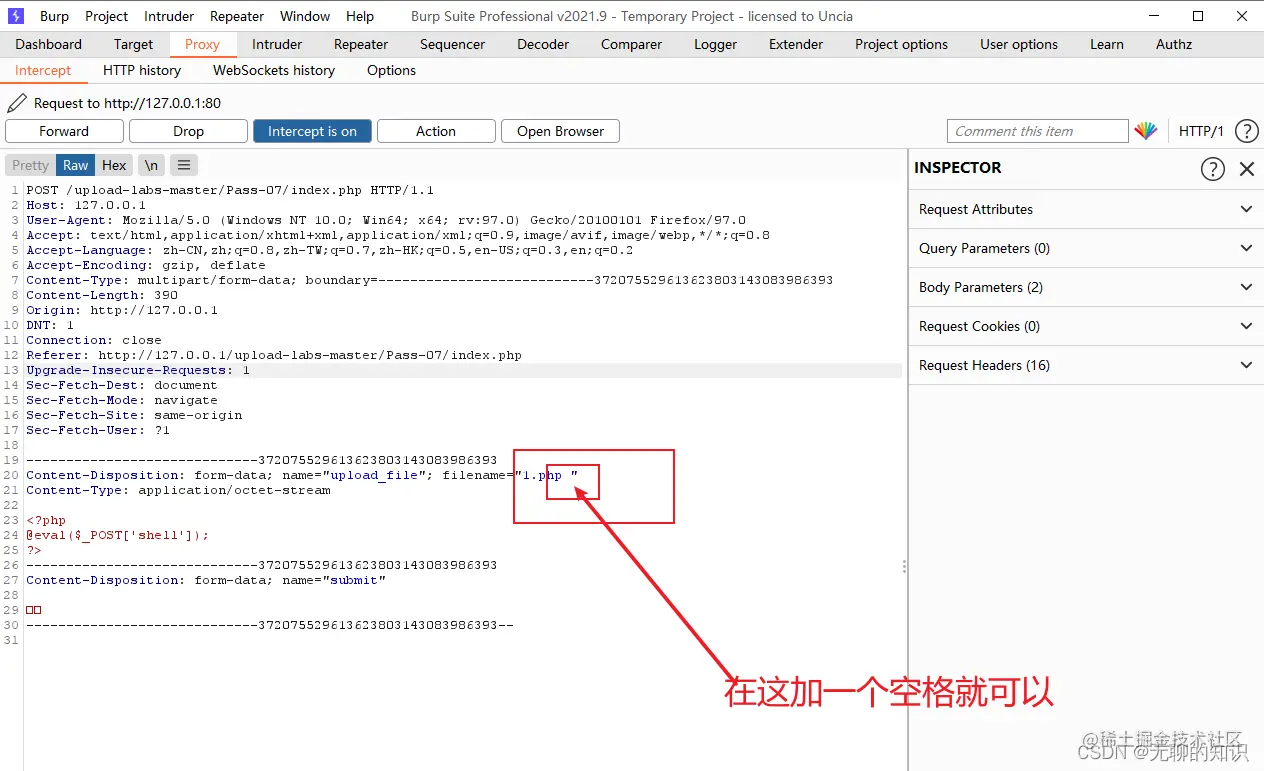The height and width of the screenshot is (771, 1264).
Task: Expand Request Cookies (0) section
Action: [x=1085, y=326]
